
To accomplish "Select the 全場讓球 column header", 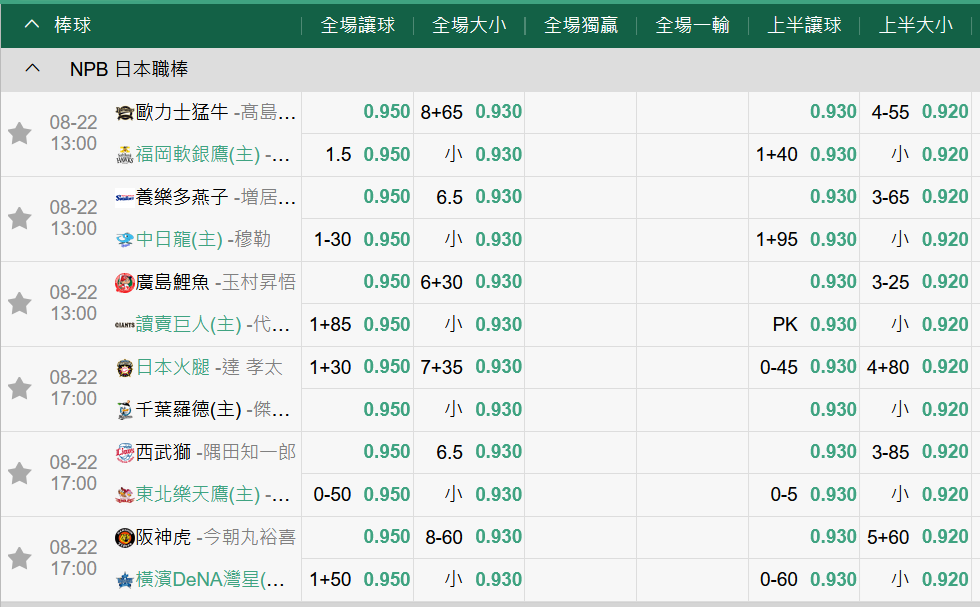I will coord(358,25).
